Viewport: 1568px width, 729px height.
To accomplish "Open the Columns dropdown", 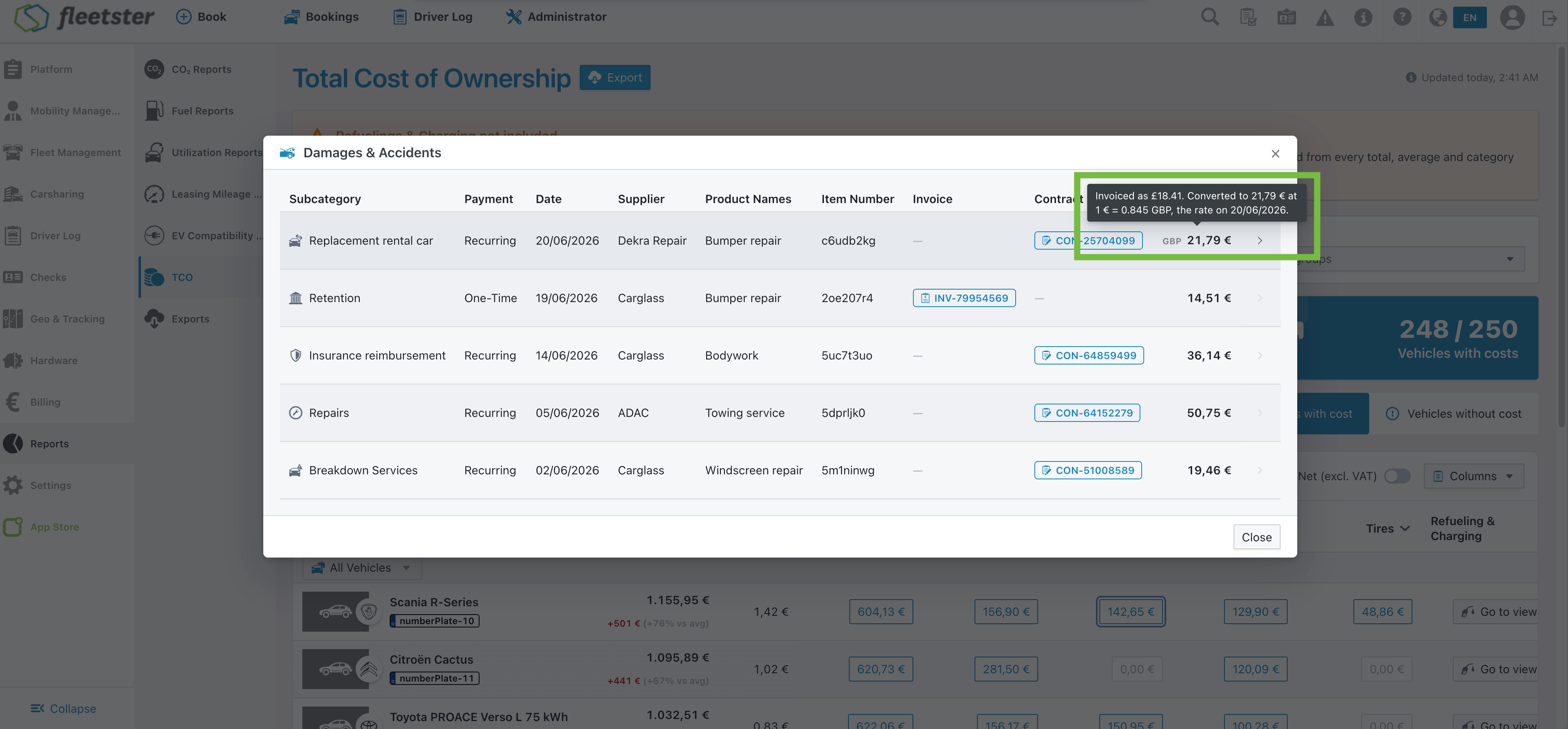I will 1473,476.
